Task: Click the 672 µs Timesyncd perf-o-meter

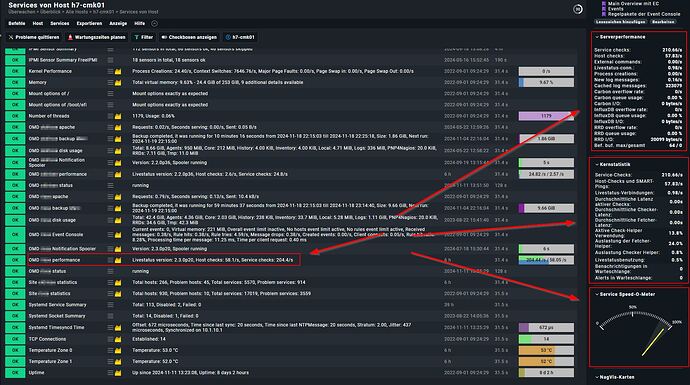Action: (x=546, y=327)
